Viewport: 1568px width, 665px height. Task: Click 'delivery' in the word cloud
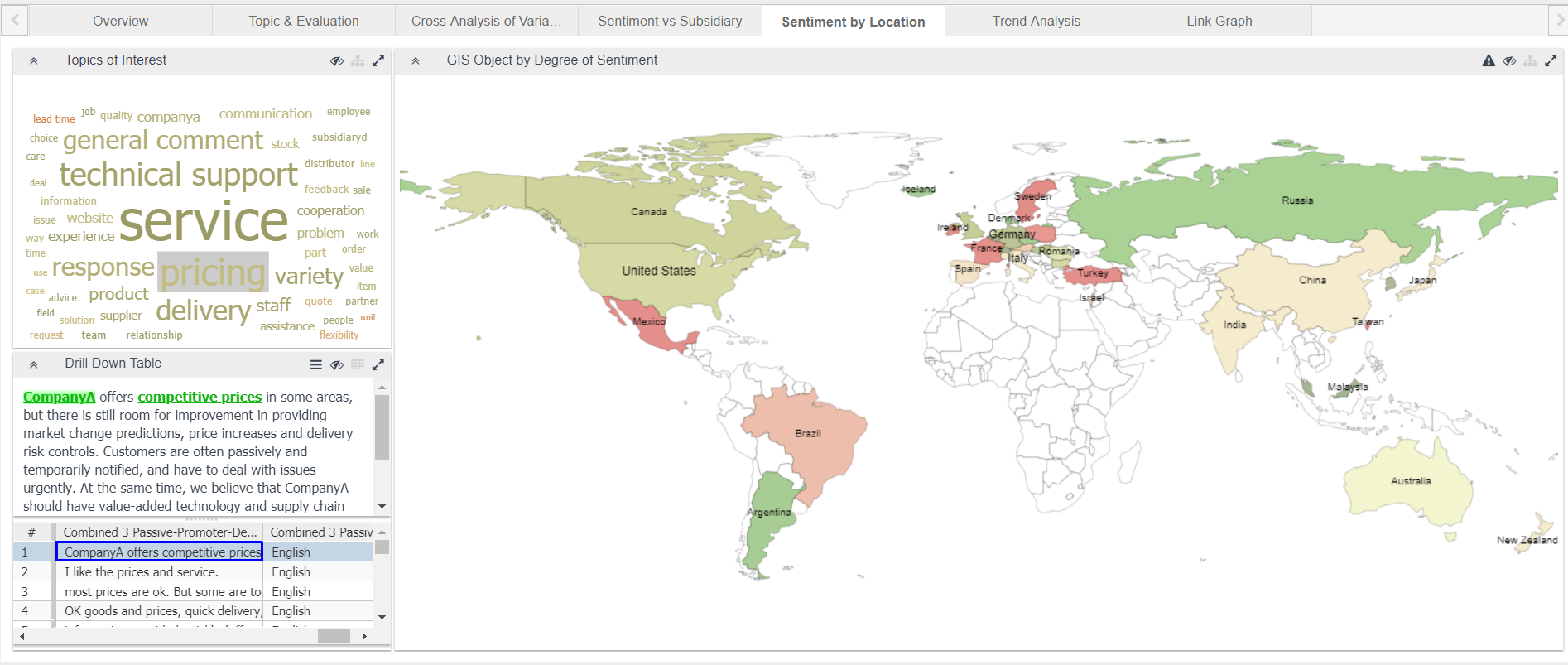[x=203, y=311]
